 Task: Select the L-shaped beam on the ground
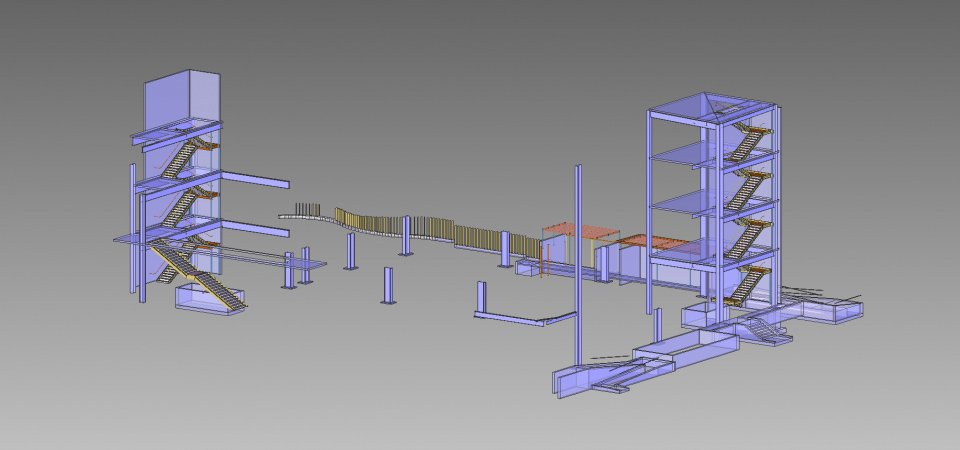520,319
